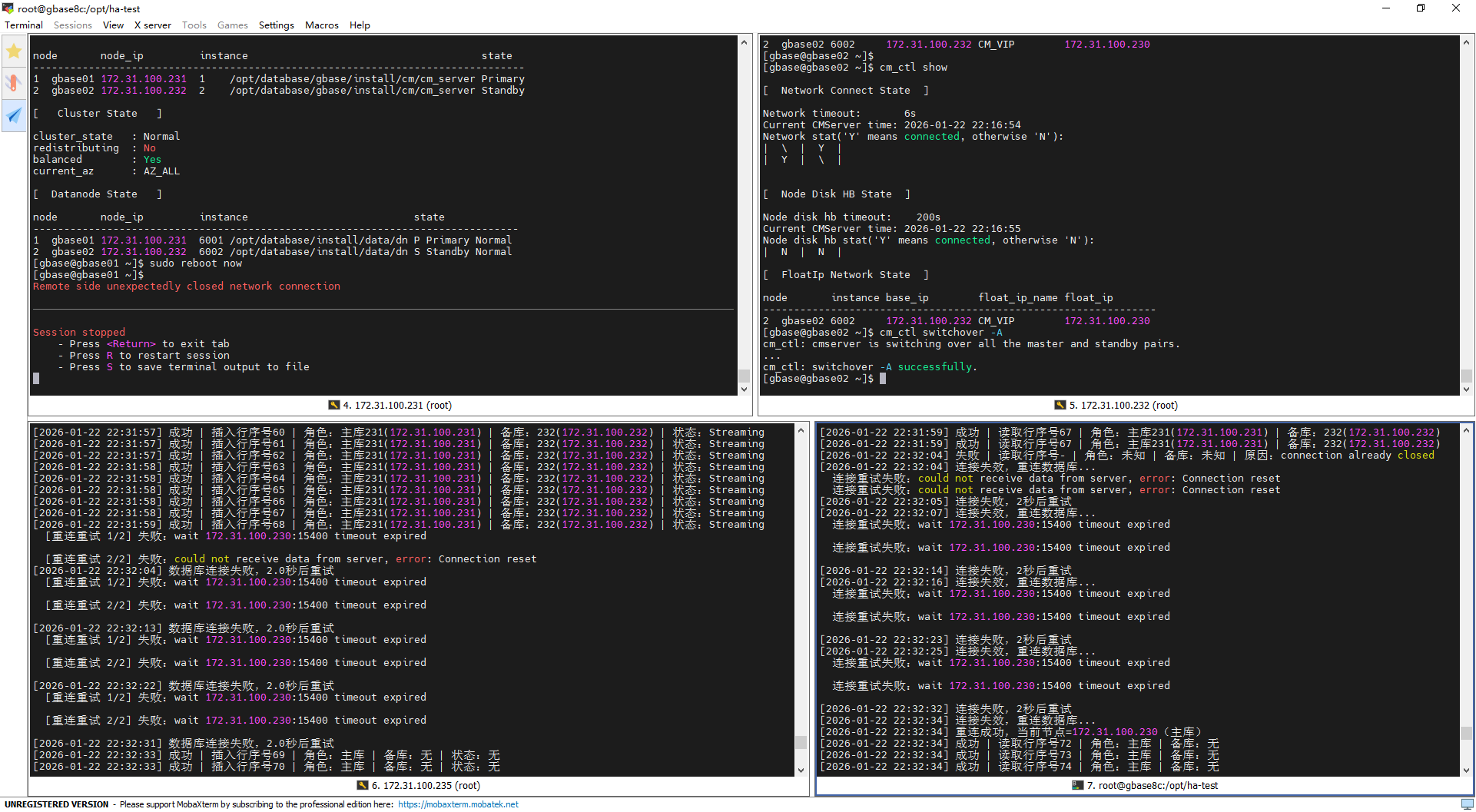1476x812 pixels.
Task: Open the Terminal menu
Action: click(x=24, y=25)
